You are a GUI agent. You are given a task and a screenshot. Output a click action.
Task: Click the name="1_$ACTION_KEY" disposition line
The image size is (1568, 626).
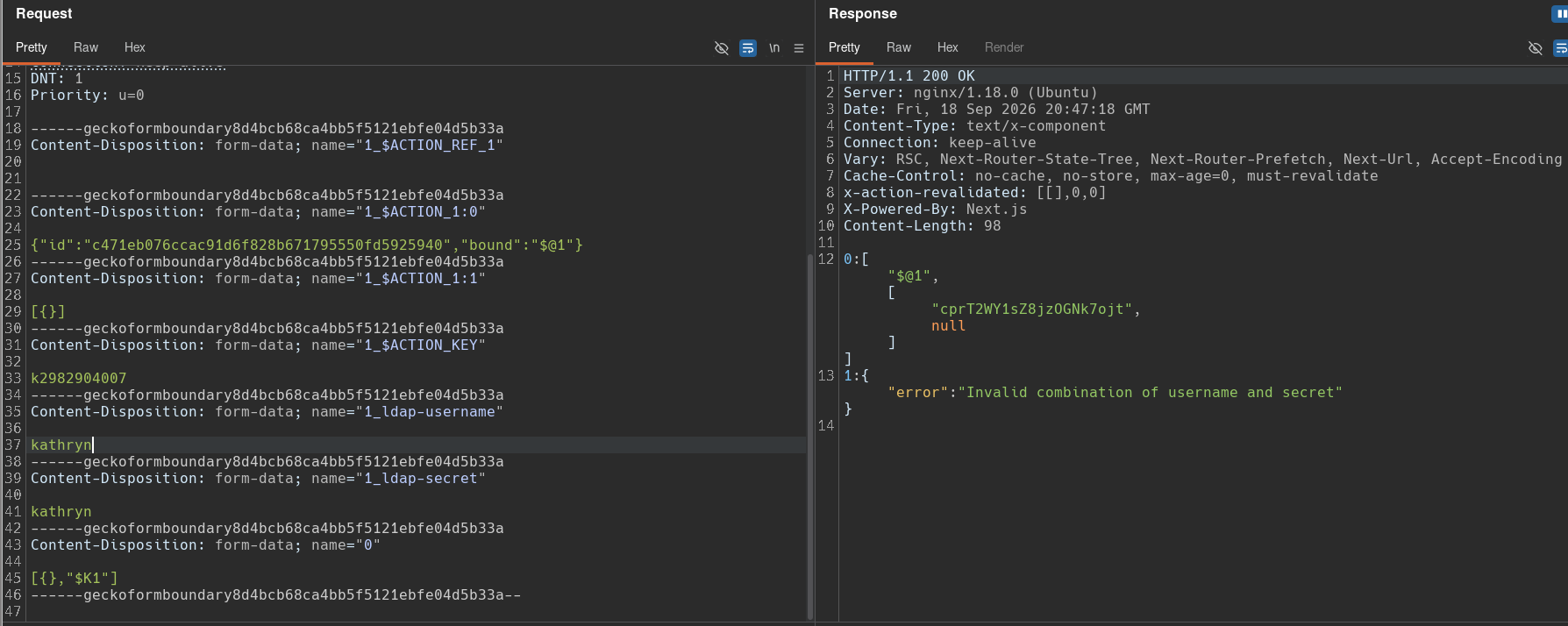click(x=259, y=345)
